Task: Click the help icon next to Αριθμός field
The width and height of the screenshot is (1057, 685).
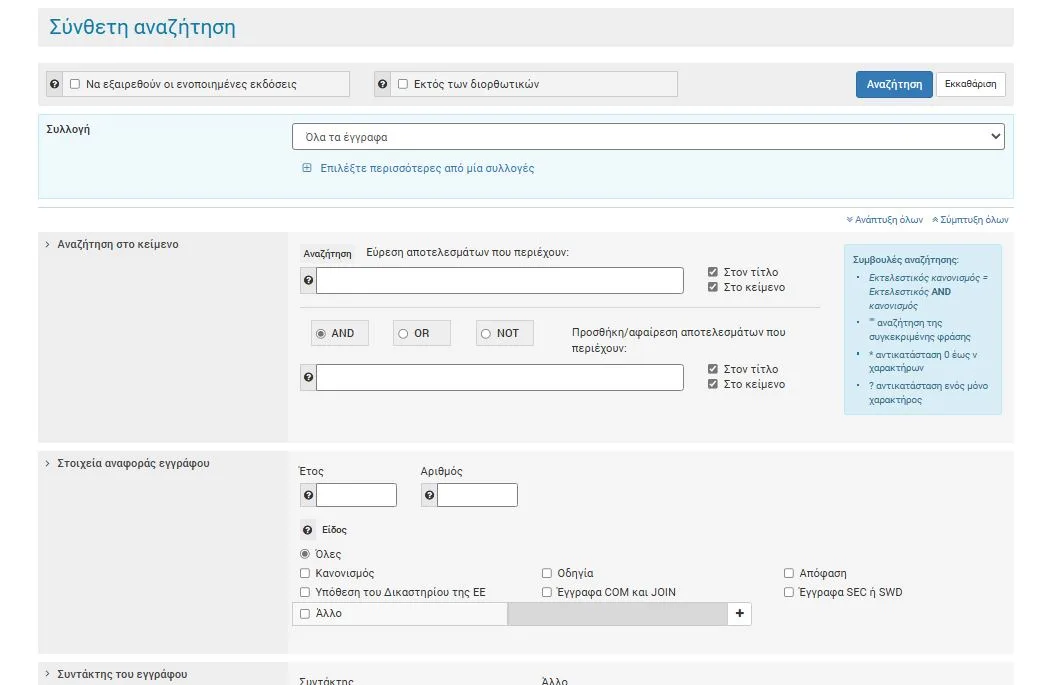Action: [x=429, y=496]
